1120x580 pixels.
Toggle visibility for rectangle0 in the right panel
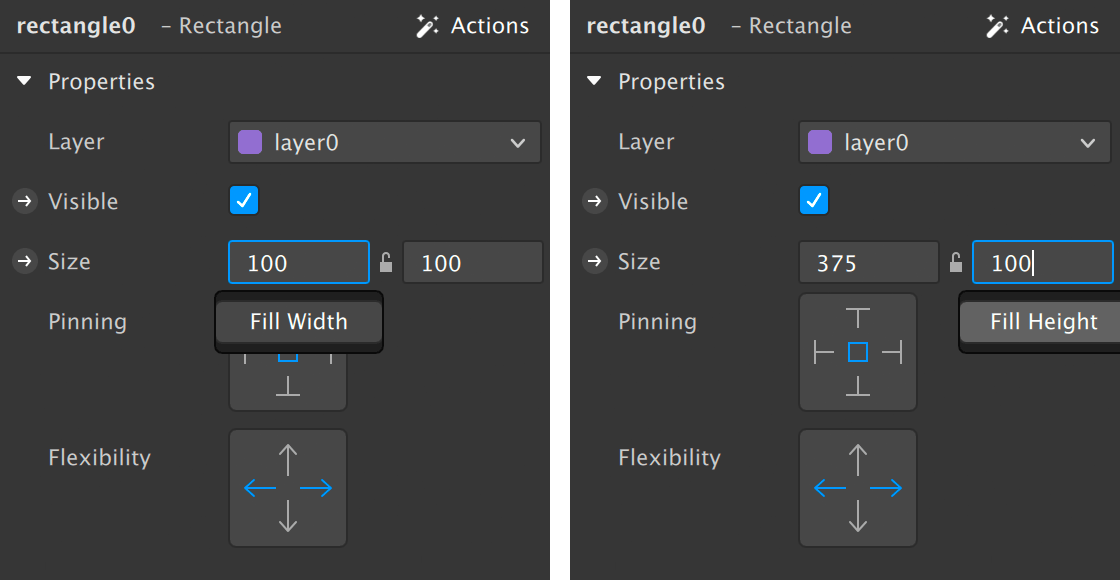[x=813, y=201]
